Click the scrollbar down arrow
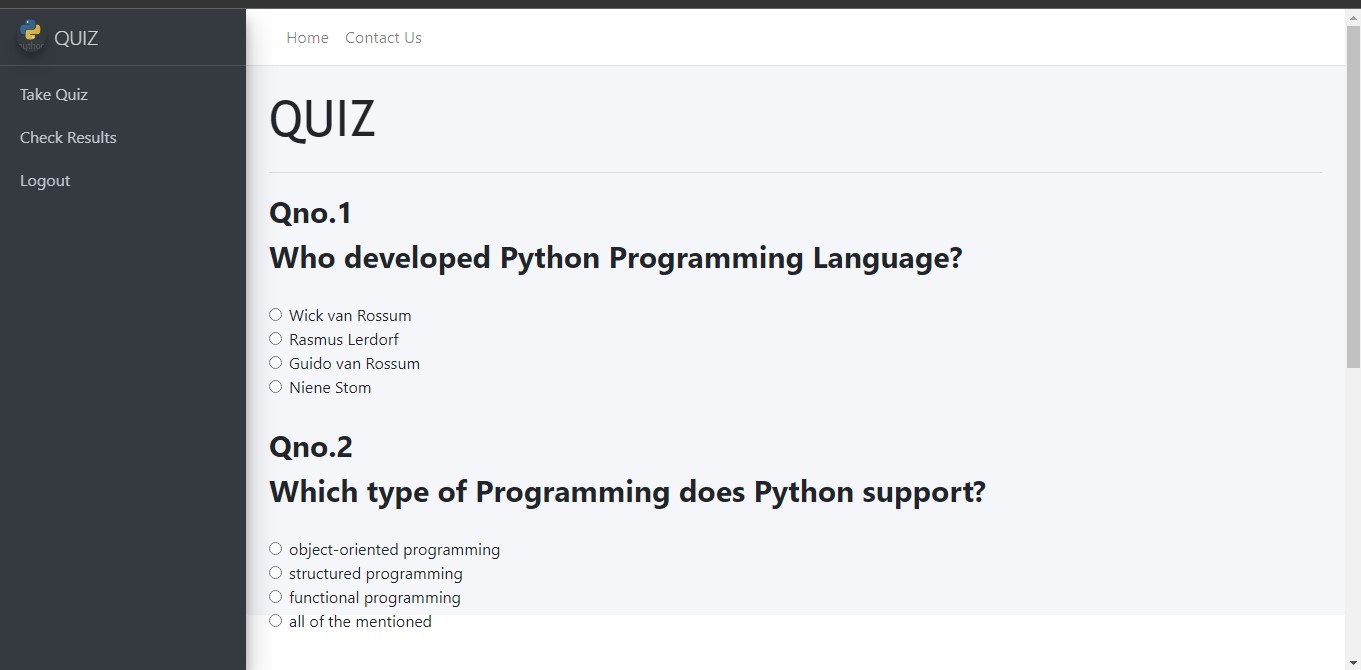 pyautogui.click(x=1353, y=662)
